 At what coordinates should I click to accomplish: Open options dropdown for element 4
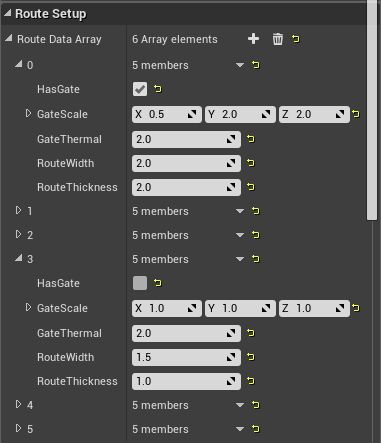tap(240, 405)
